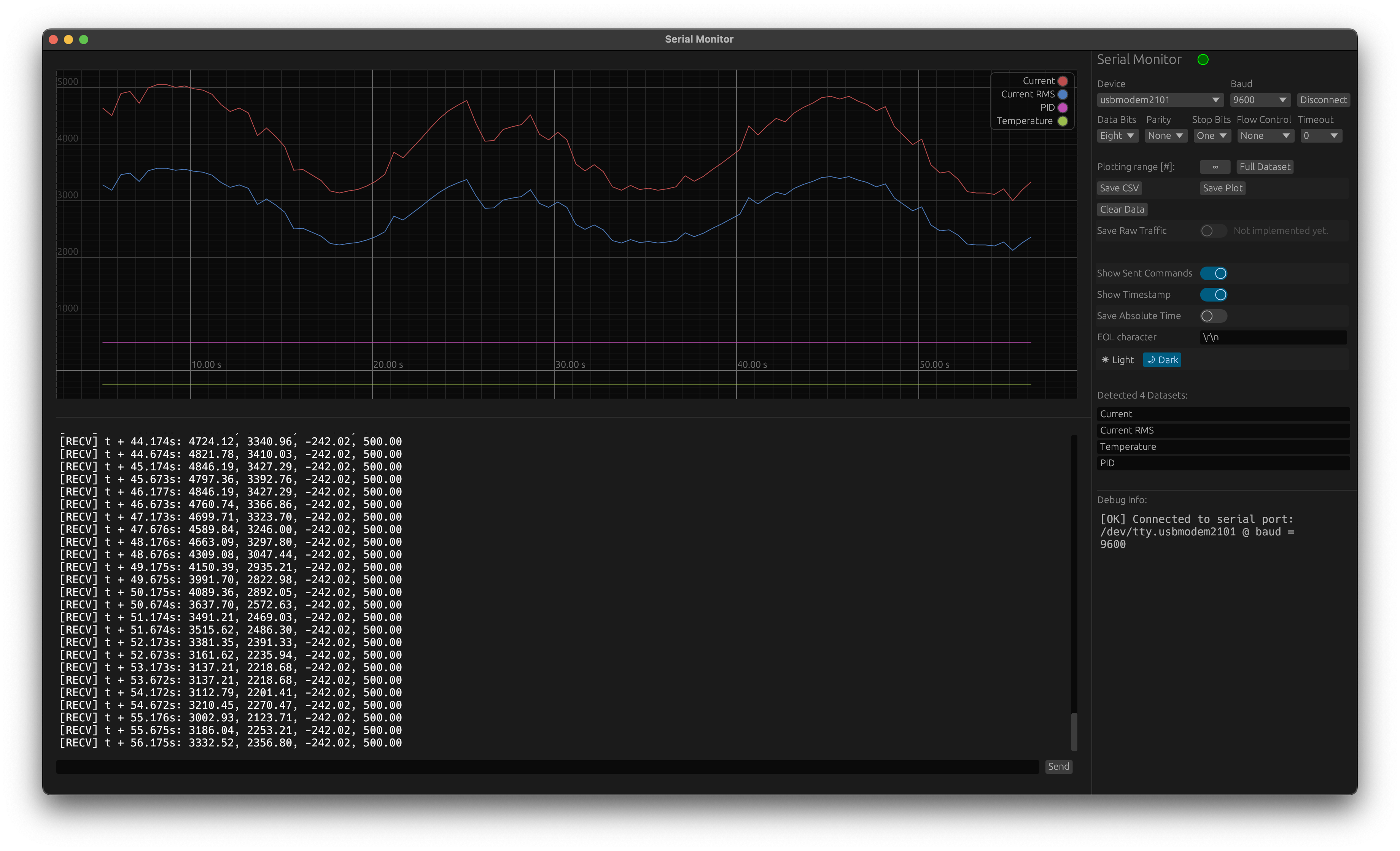Click the Send command button
Screen dimensions: 1400x851
tap(1058, 766)
